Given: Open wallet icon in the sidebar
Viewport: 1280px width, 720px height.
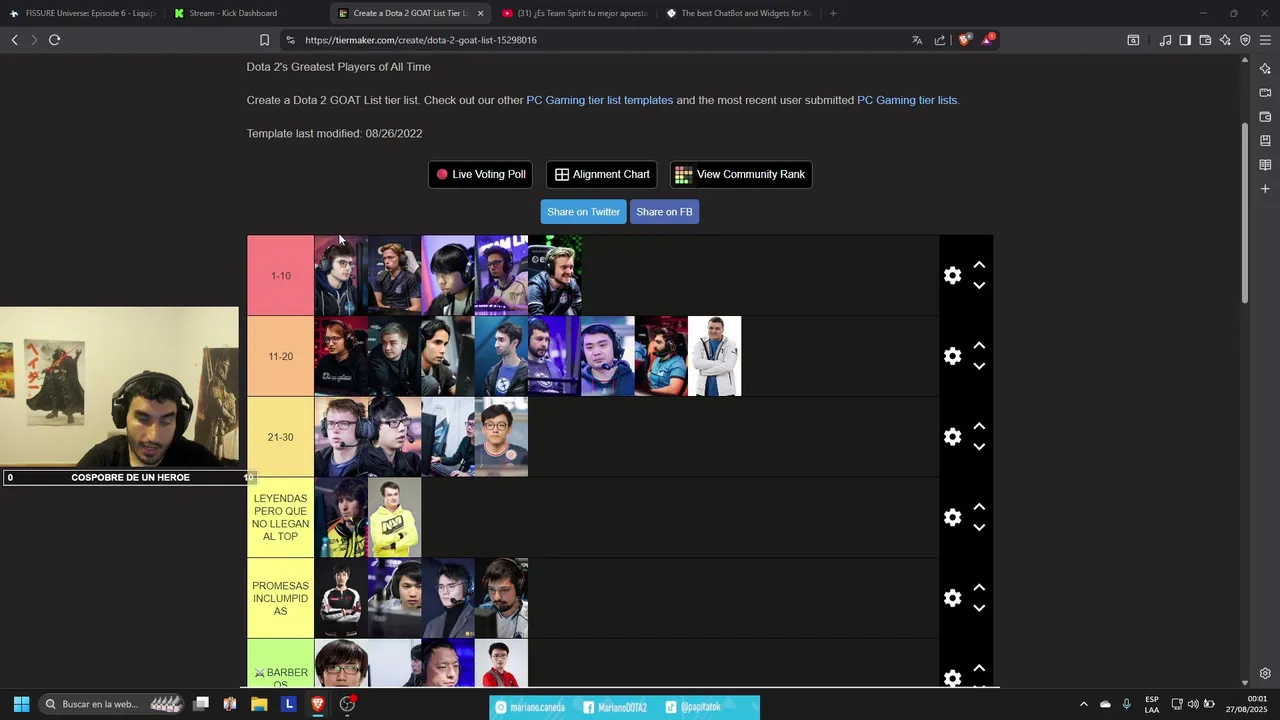Looking at the screenshot, I should pos(1265,117).
